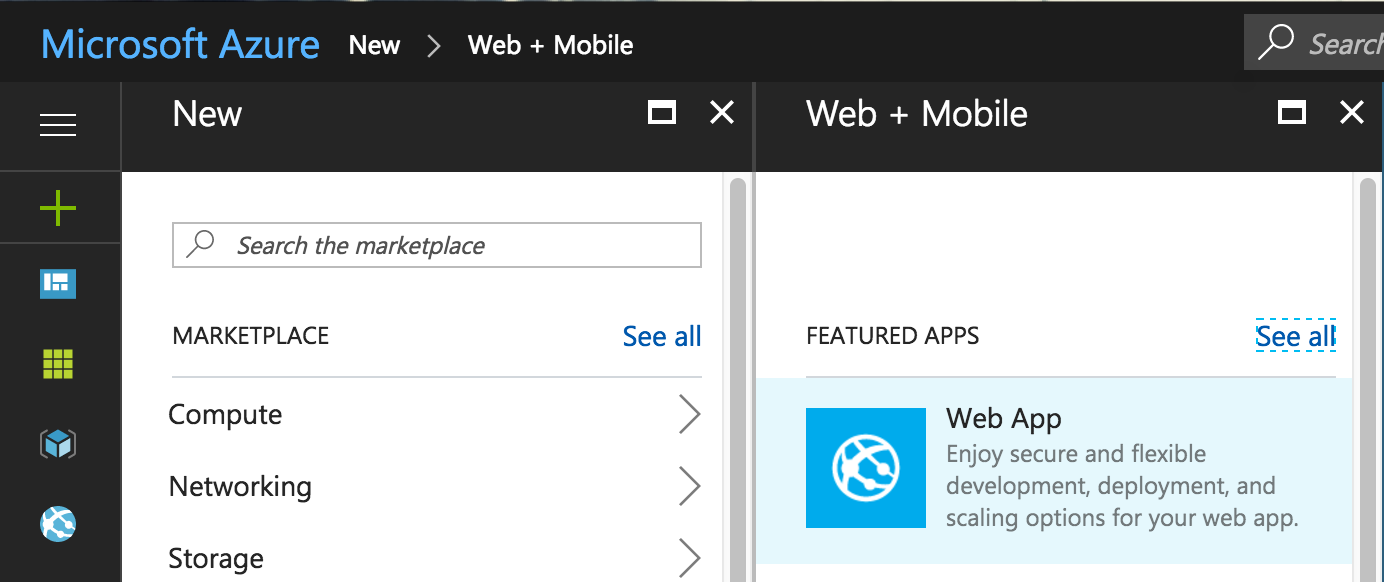Screen dimensions: 1384x582
Task: Open the All resources grid icon
Action: click(58, 364)
